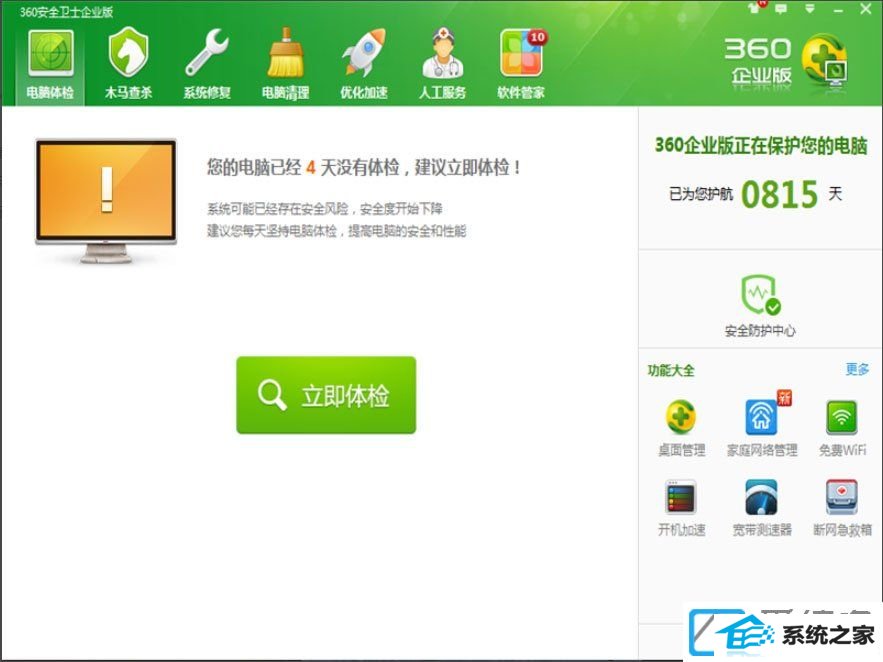
Task: Open the 电脑体检 tab
Action: point(50,65)
